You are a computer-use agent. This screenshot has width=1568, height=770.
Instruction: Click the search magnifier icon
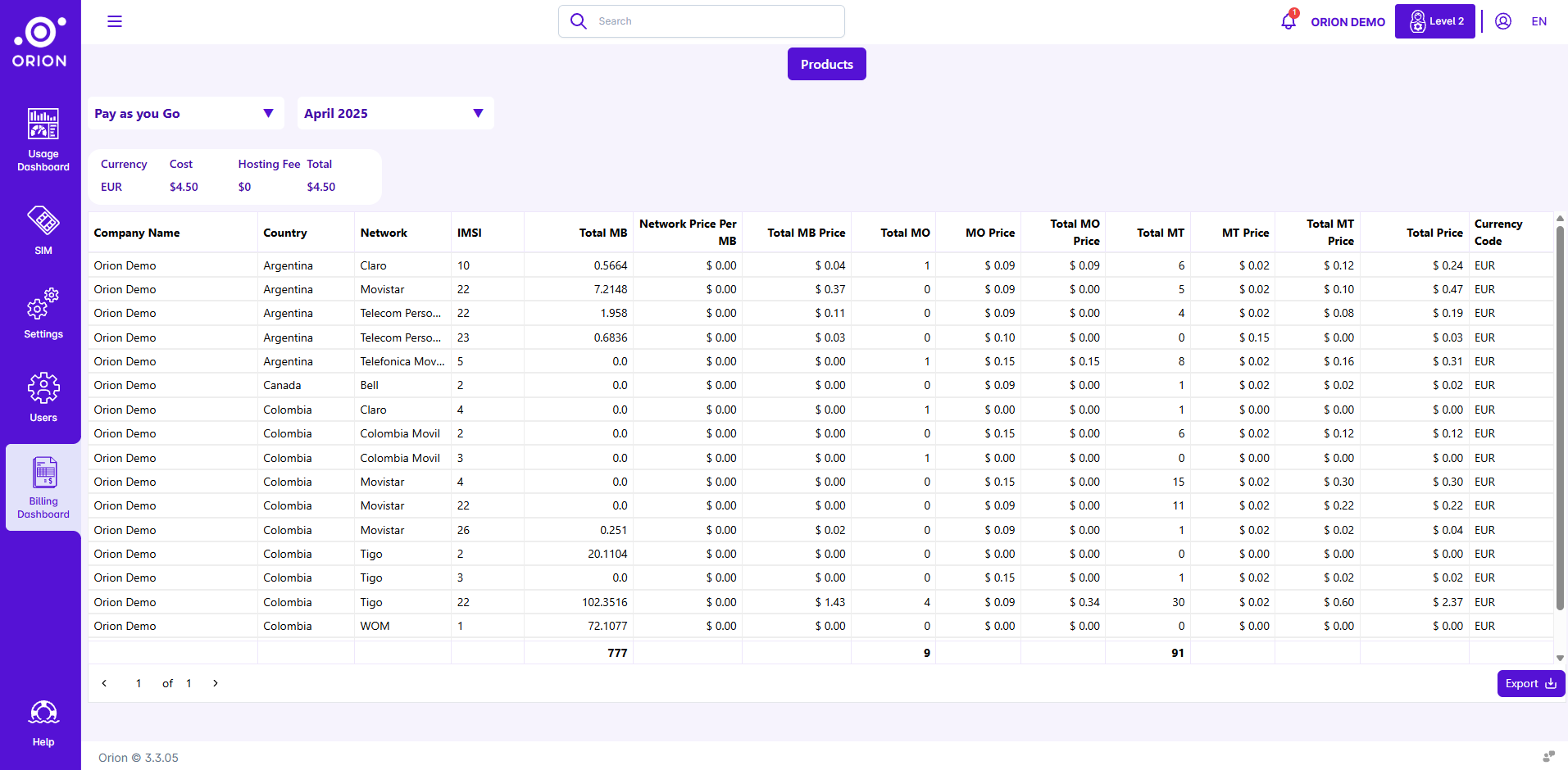579,21
